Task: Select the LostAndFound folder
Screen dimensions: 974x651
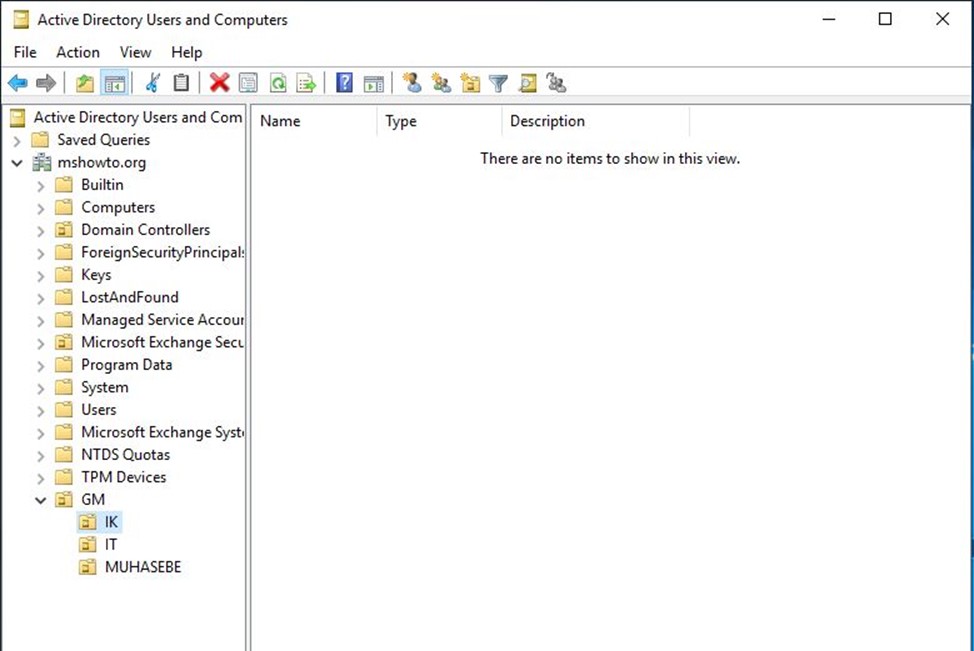Action: 129,297
